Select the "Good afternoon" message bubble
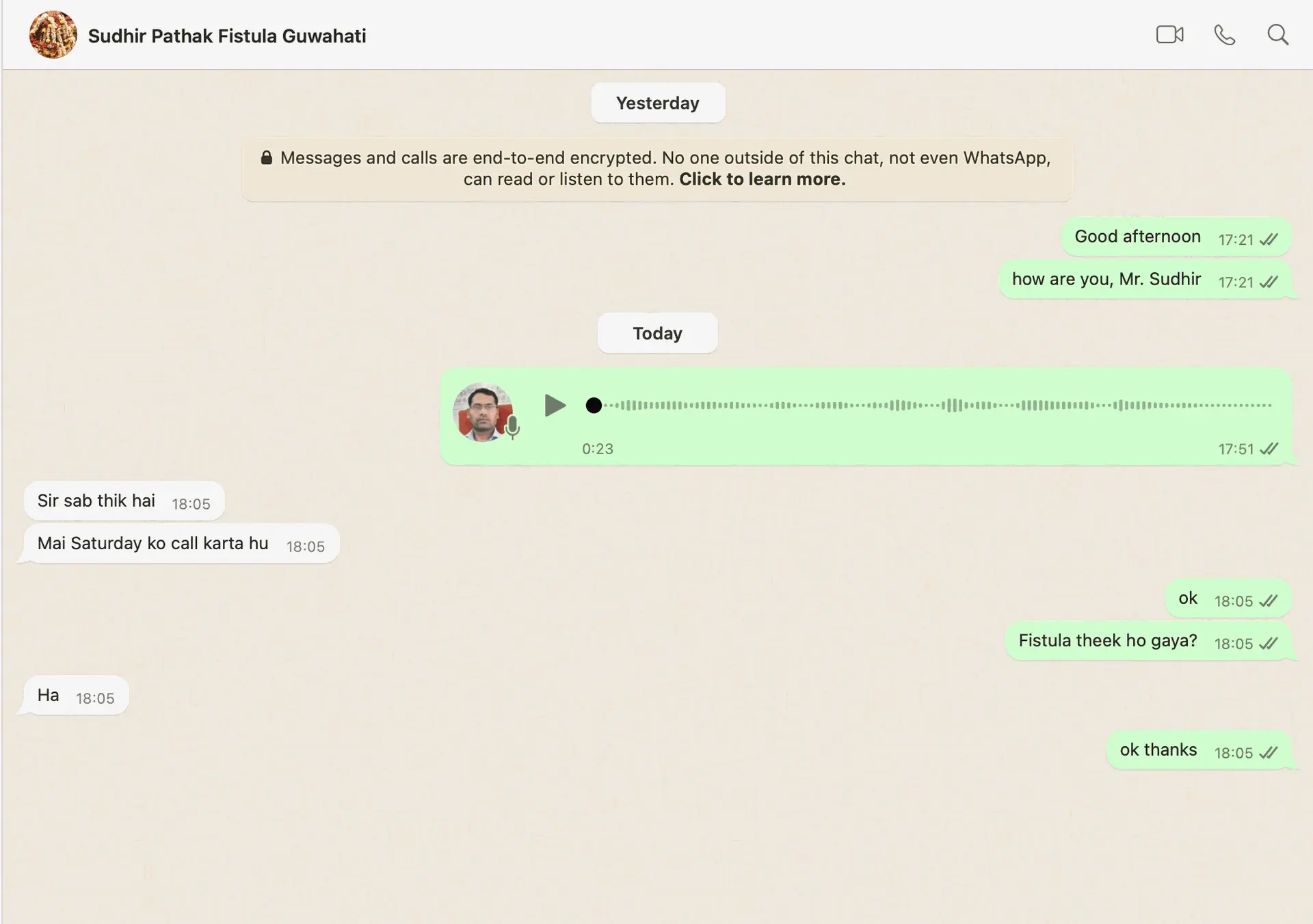The height and width of the screenshot is (924, 1313). (x=1137, y=237)
